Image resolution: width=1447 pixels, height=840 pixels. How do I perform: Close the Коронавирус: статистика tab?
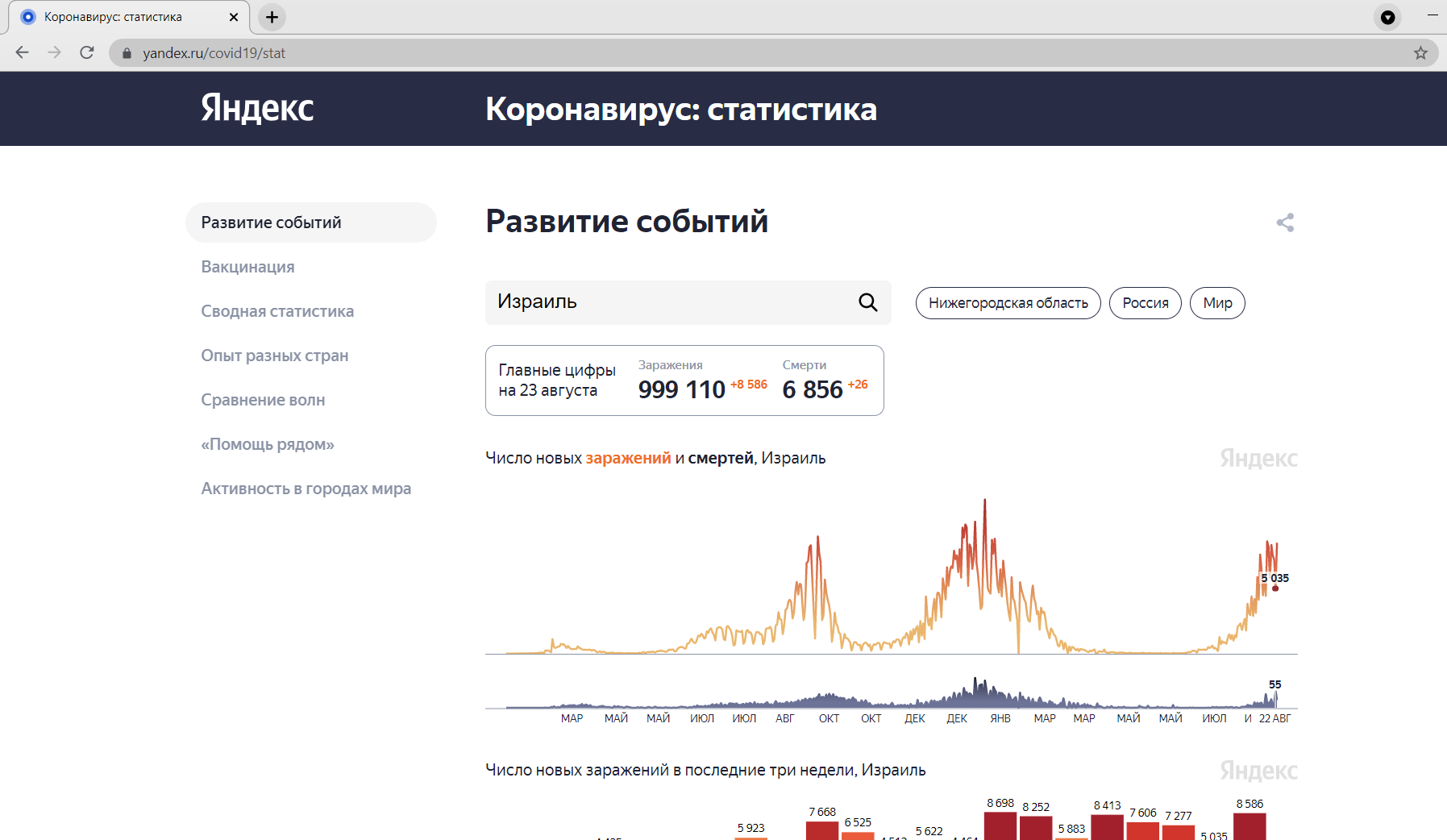(x=234, y=17)
